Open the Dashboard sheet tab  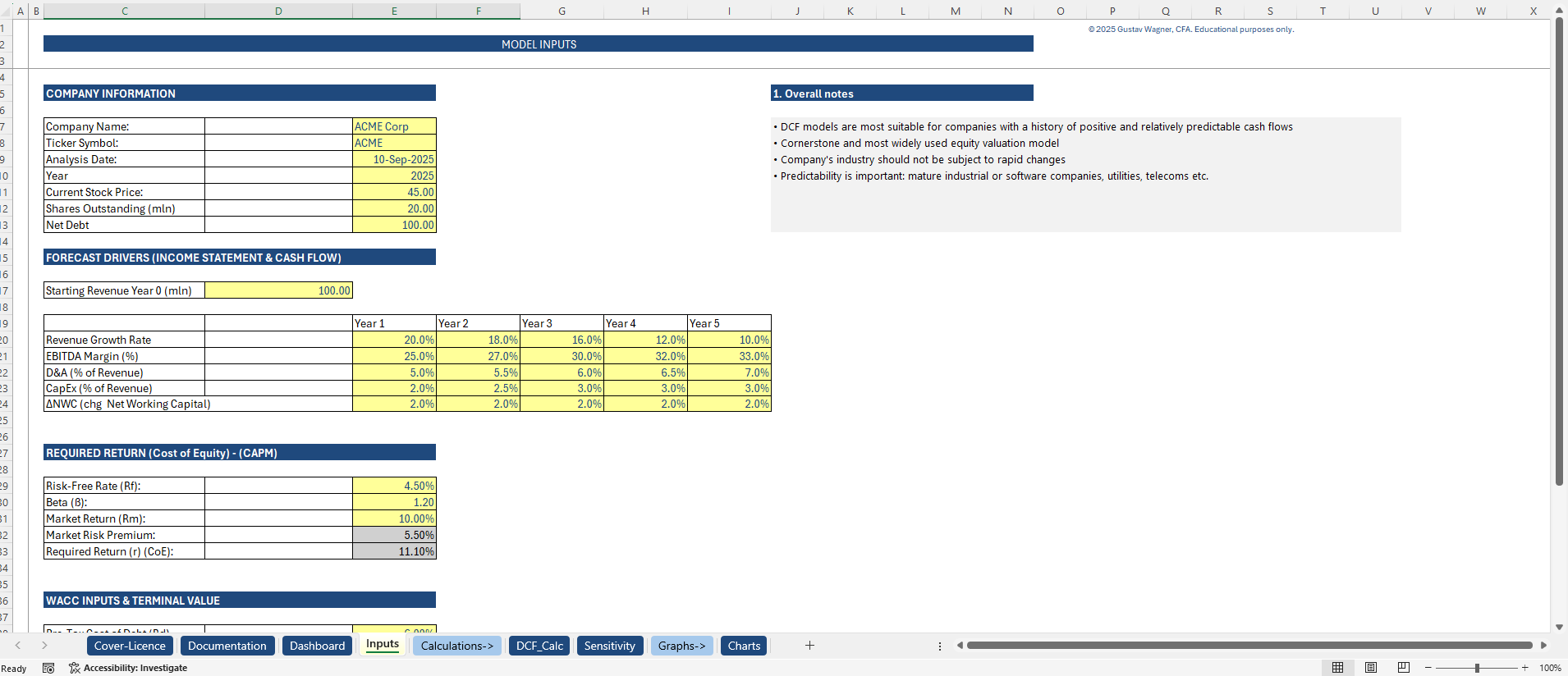pyautogui.click(x=317, y=646)
